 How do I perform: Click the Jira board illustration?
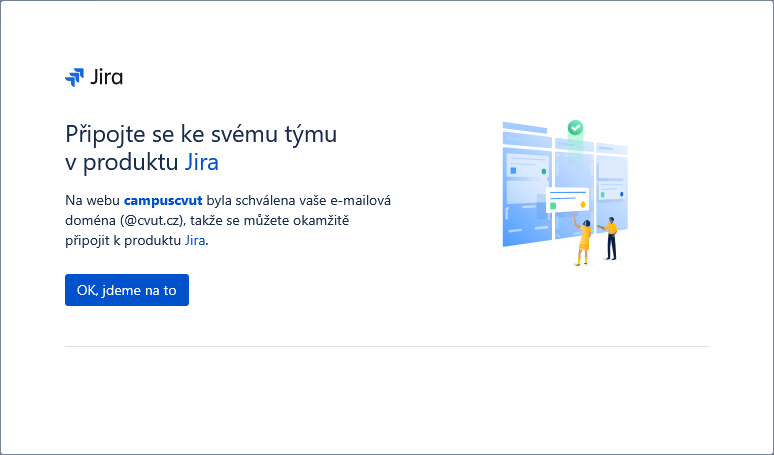[565, 193]
